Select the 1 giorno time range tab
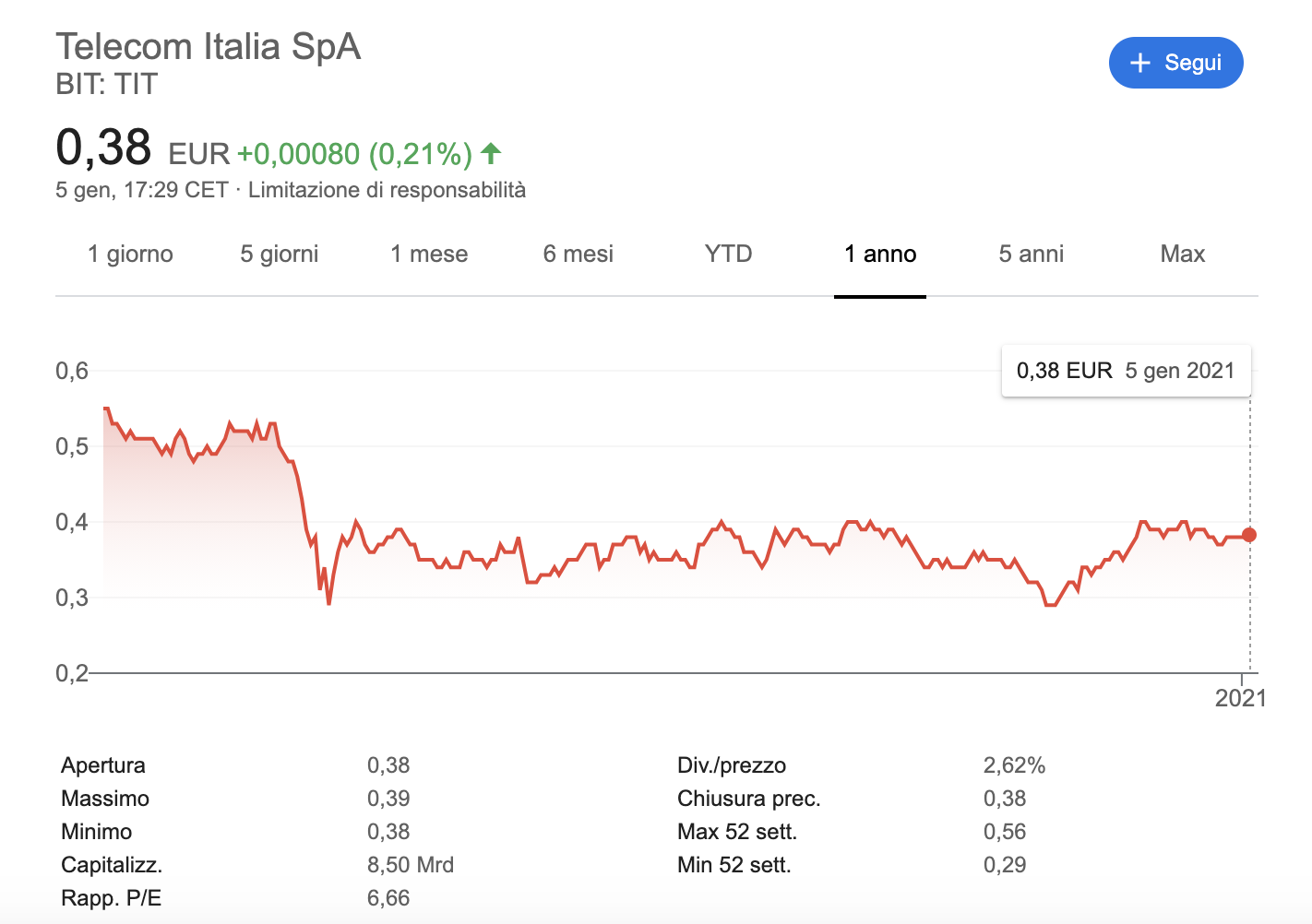This screenshot has width=1312, height=924. [130, 254]
